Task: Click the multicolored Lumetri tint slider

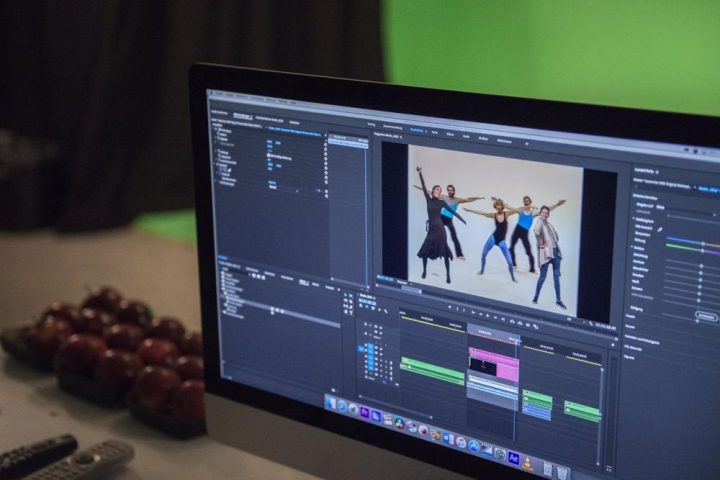Action: tap(691, 247)
